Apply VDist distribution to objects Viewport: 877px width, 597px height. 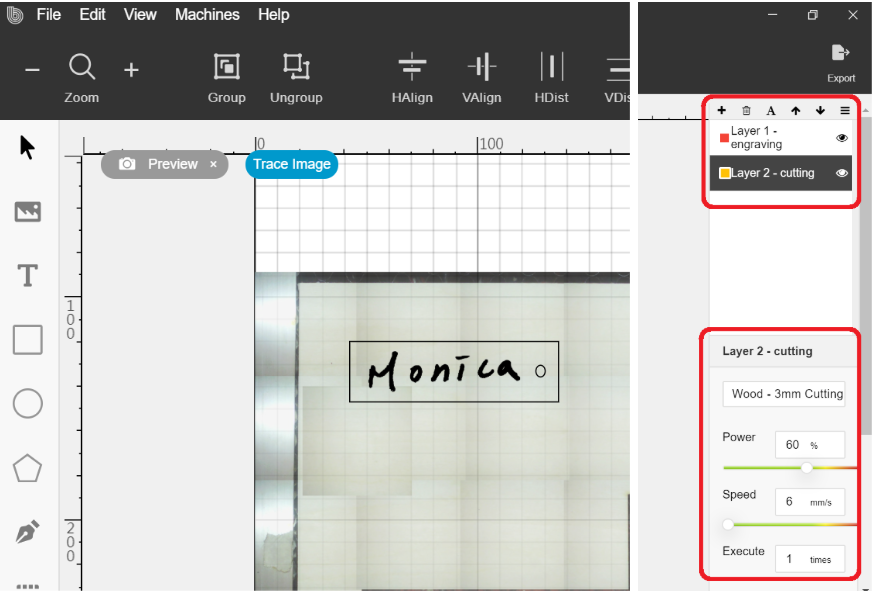[x=617, y=70]
